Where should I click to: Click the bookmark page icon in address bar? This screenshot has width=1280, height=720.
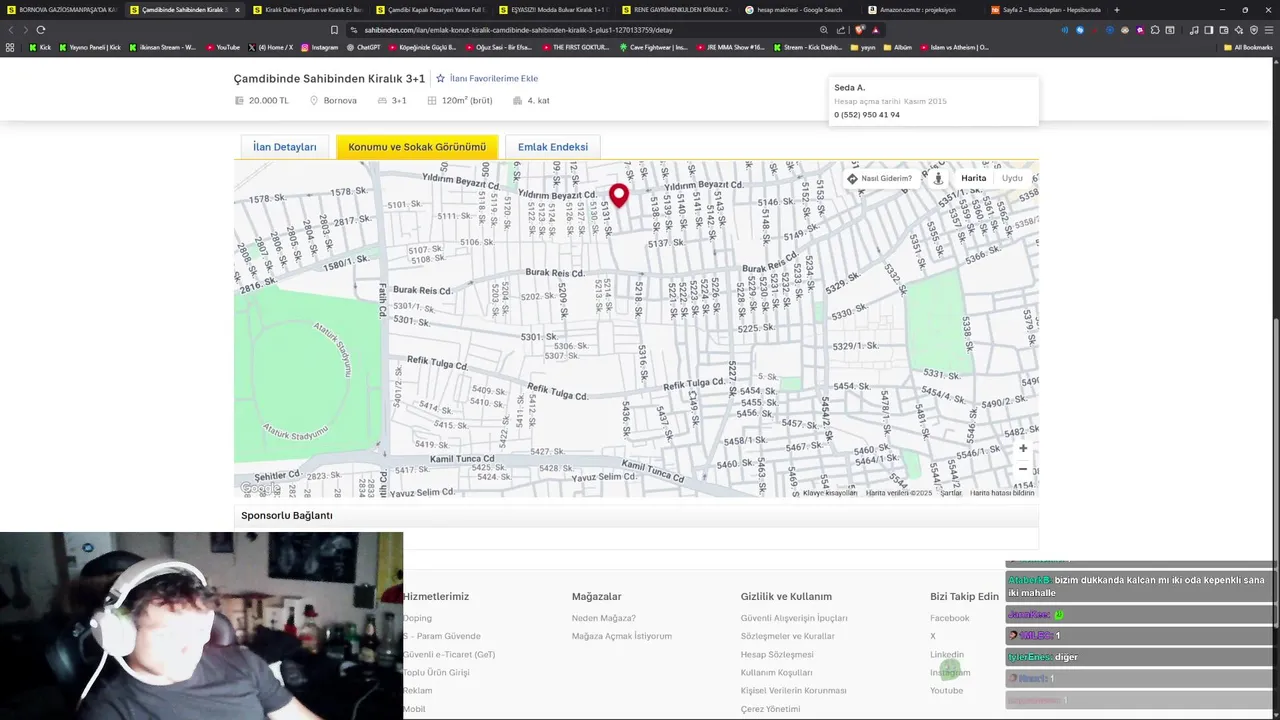point(334,30)
